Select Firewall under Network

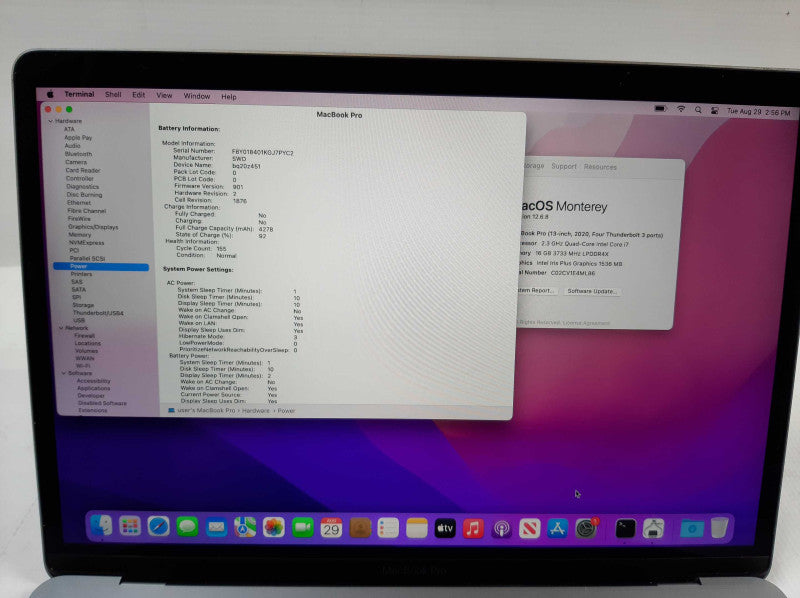click(x=85, y=336)
